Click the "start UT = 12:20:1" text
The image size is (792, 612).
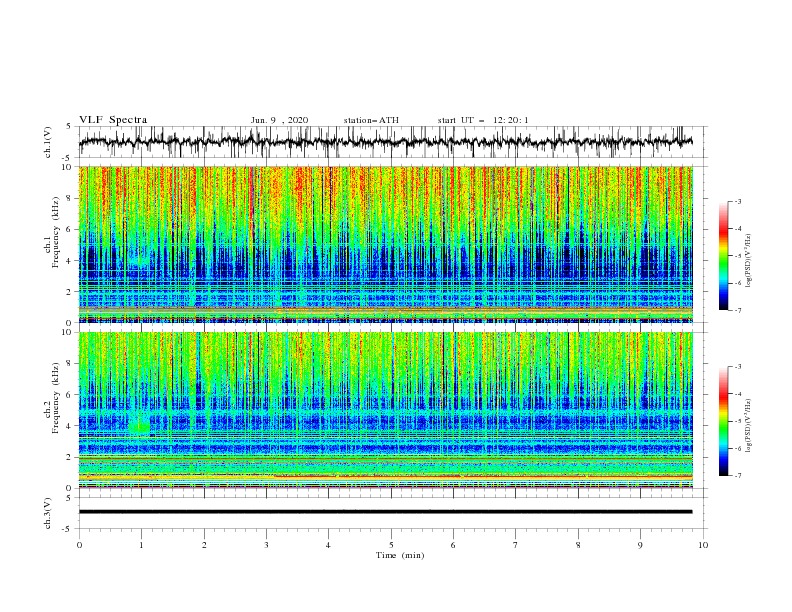[x=483, y=120]
